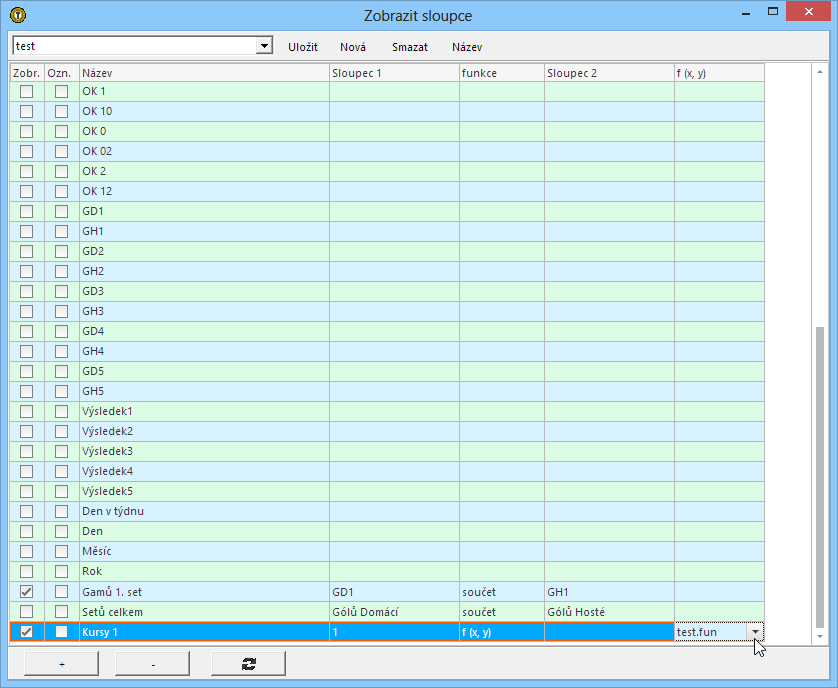This screenshot has width=838, height=688.
Task: Select the Sloupec 1 cell of Gamů 1. set
Action: tap(394, 592)
